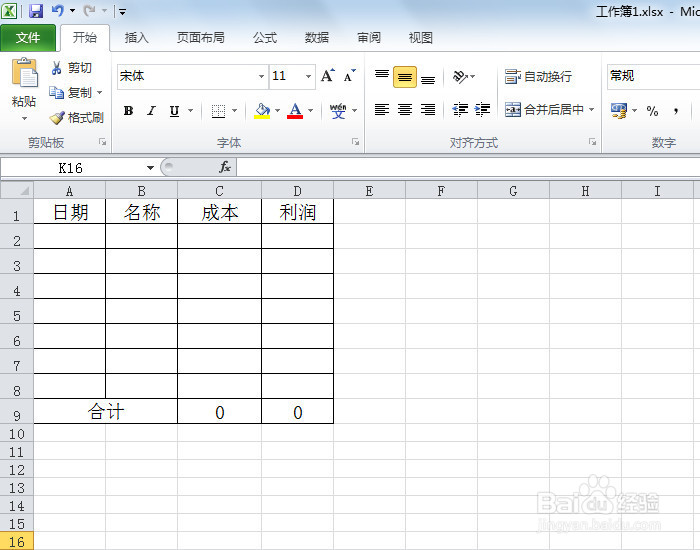Toggle middle vertical alignment (highlighted)
Image resolution: width=700 pixels, height=550 pixels.
click(x=405, y=77)
